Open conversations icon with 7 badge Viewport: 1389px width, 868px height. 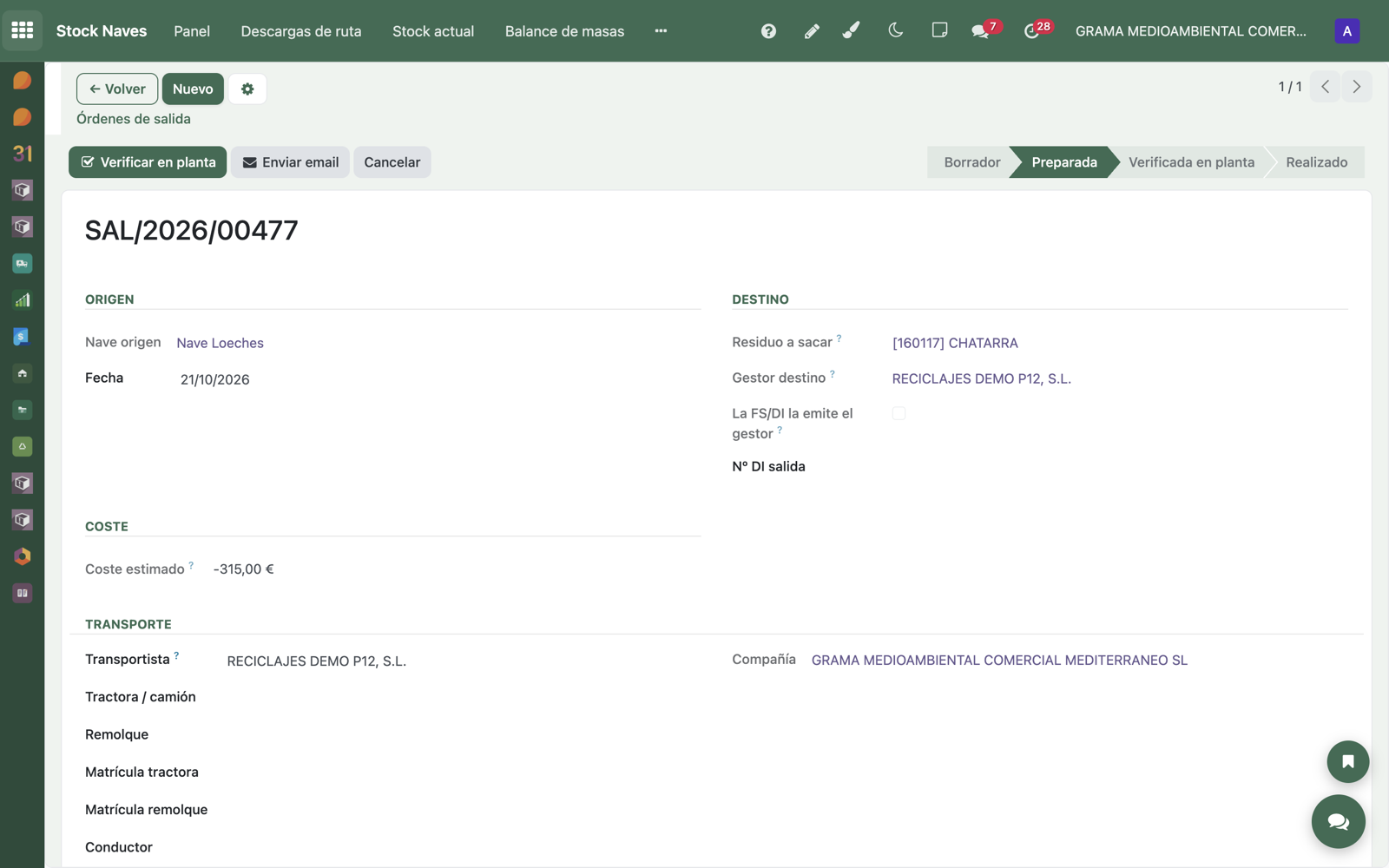[984, 30]
